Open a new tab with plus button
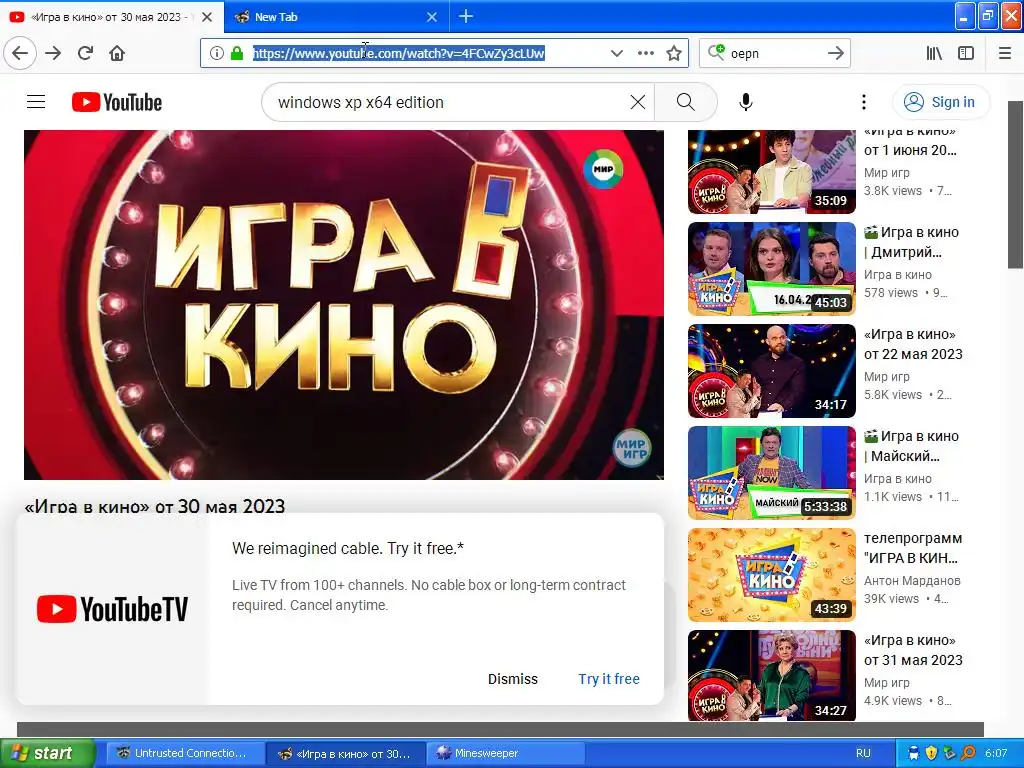Screen dimensions: 1024x768 (x=466, y=16)
